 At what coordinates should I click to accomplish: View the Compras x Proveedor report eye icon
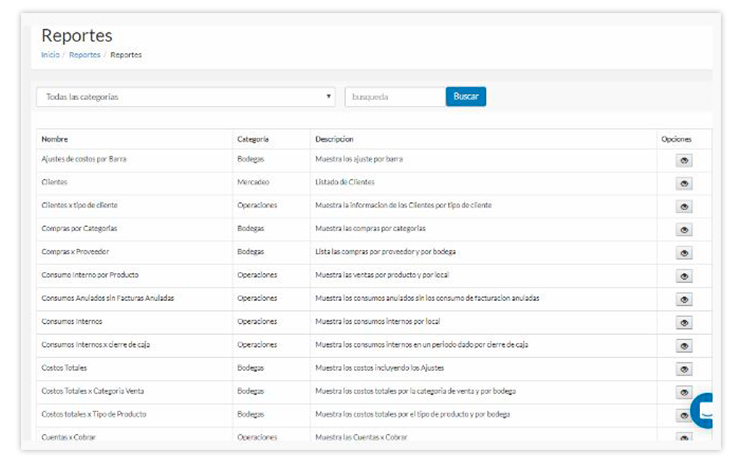point(684,252)
